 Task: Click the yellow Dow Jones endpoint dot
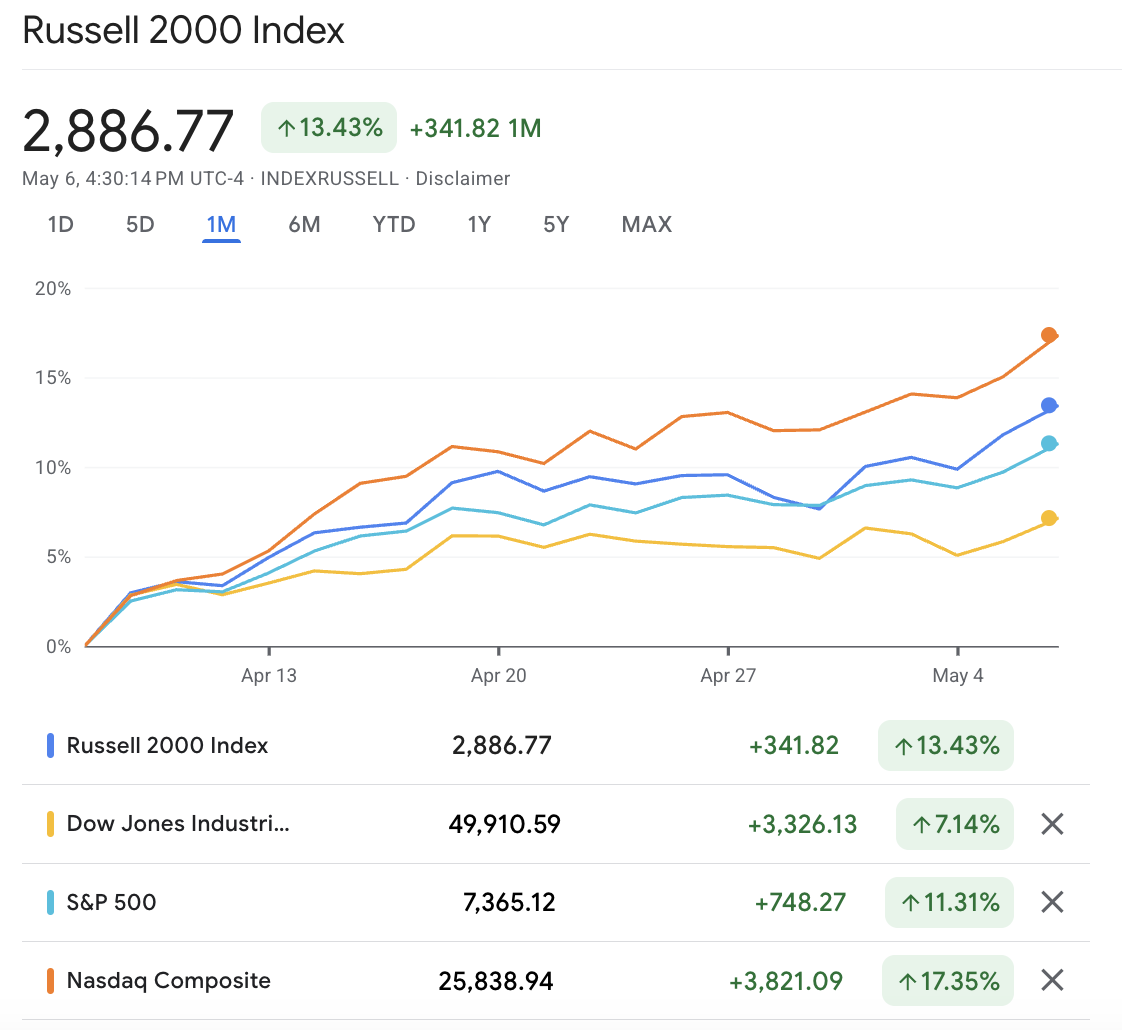[1049, 518]
